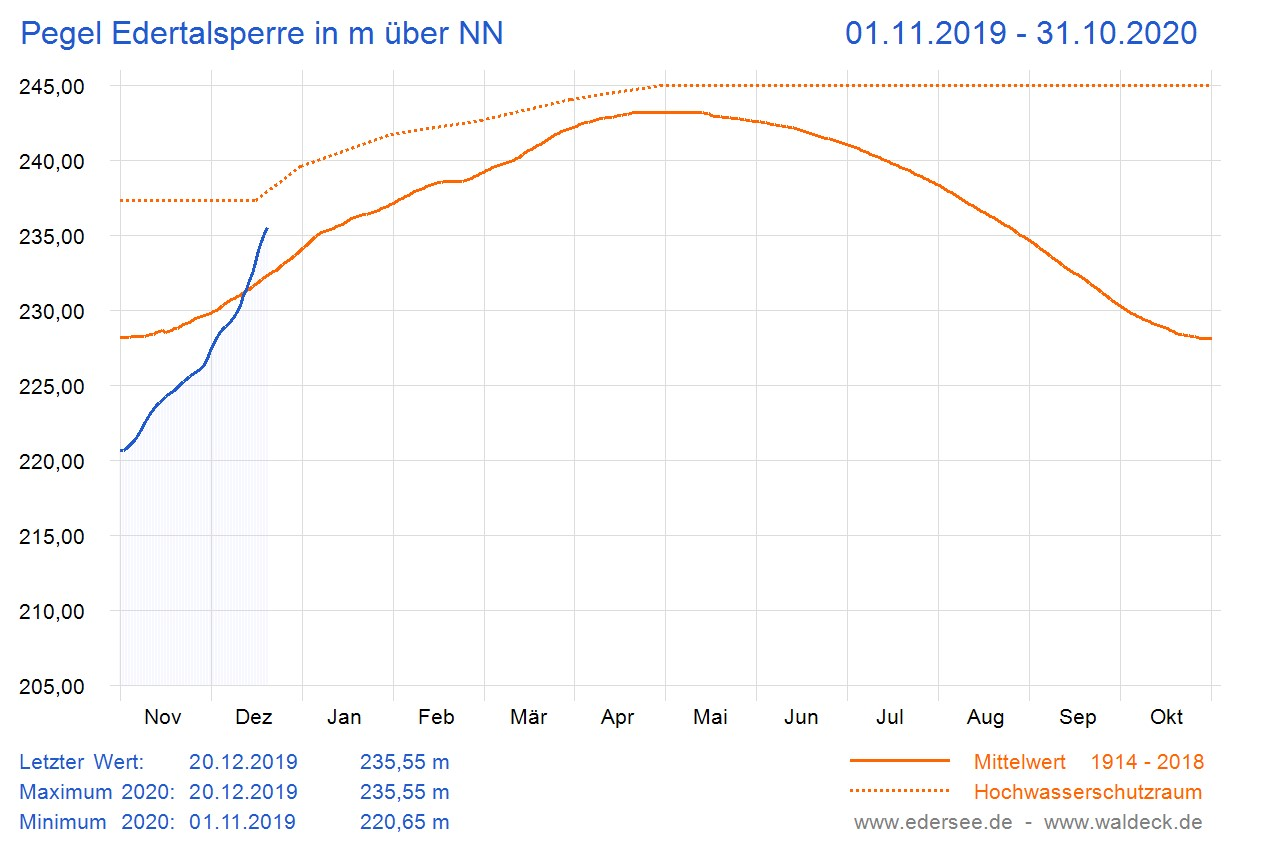Click the 205,00 y-axis label
The image size is (1280, 850).
click(x=51, y=686)
